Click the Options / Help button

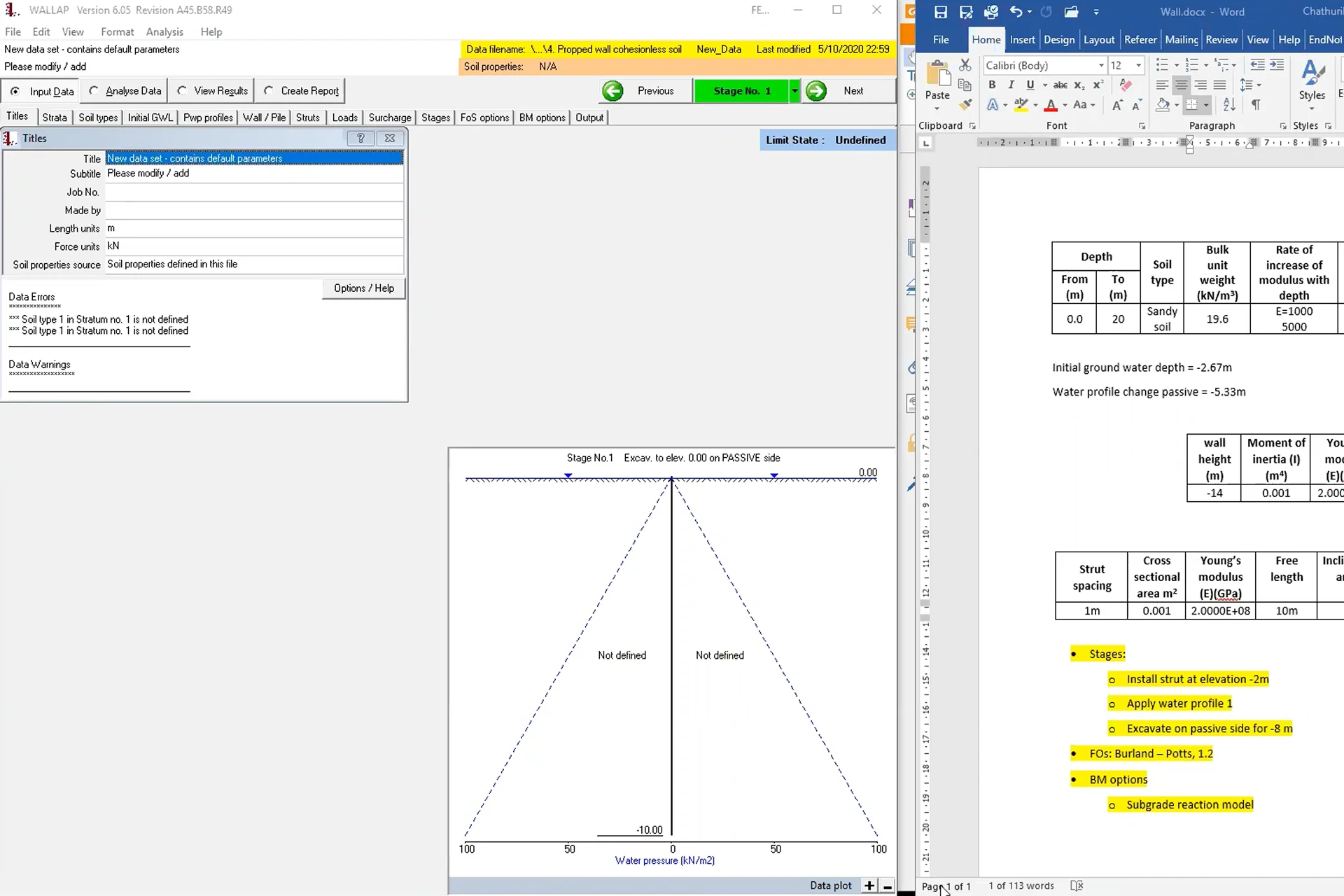click(x=363, y=288)
